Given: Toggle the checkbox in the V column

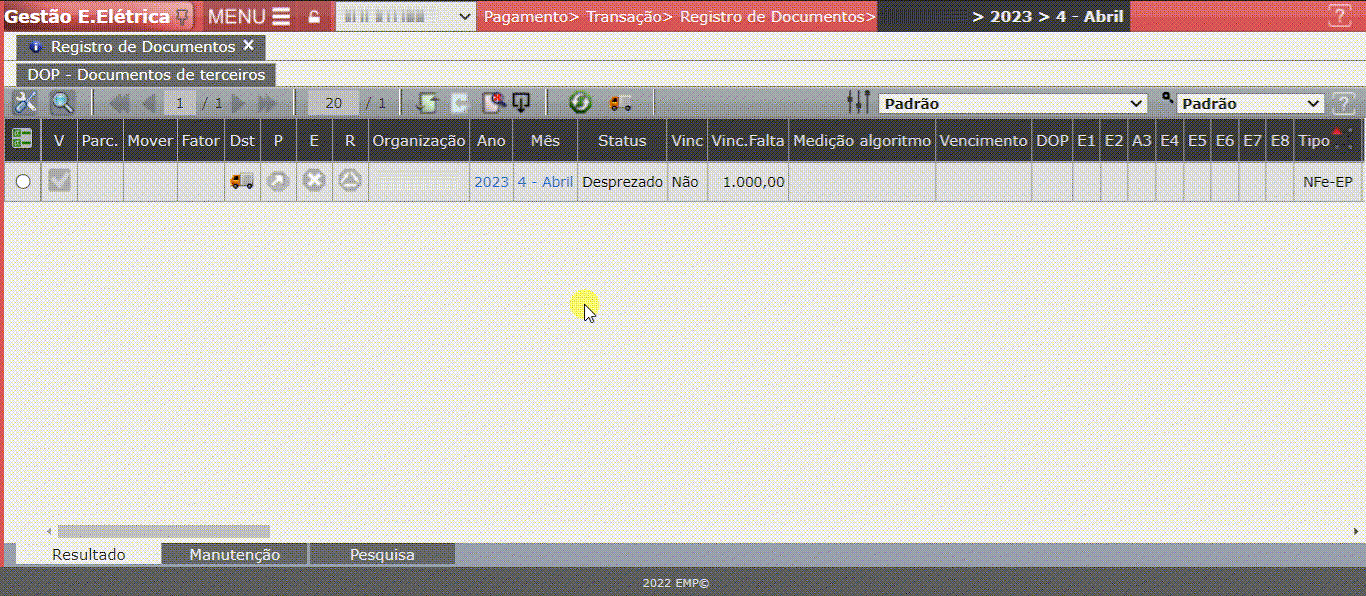Looking at the screenshot, I should tap(58, 181).
